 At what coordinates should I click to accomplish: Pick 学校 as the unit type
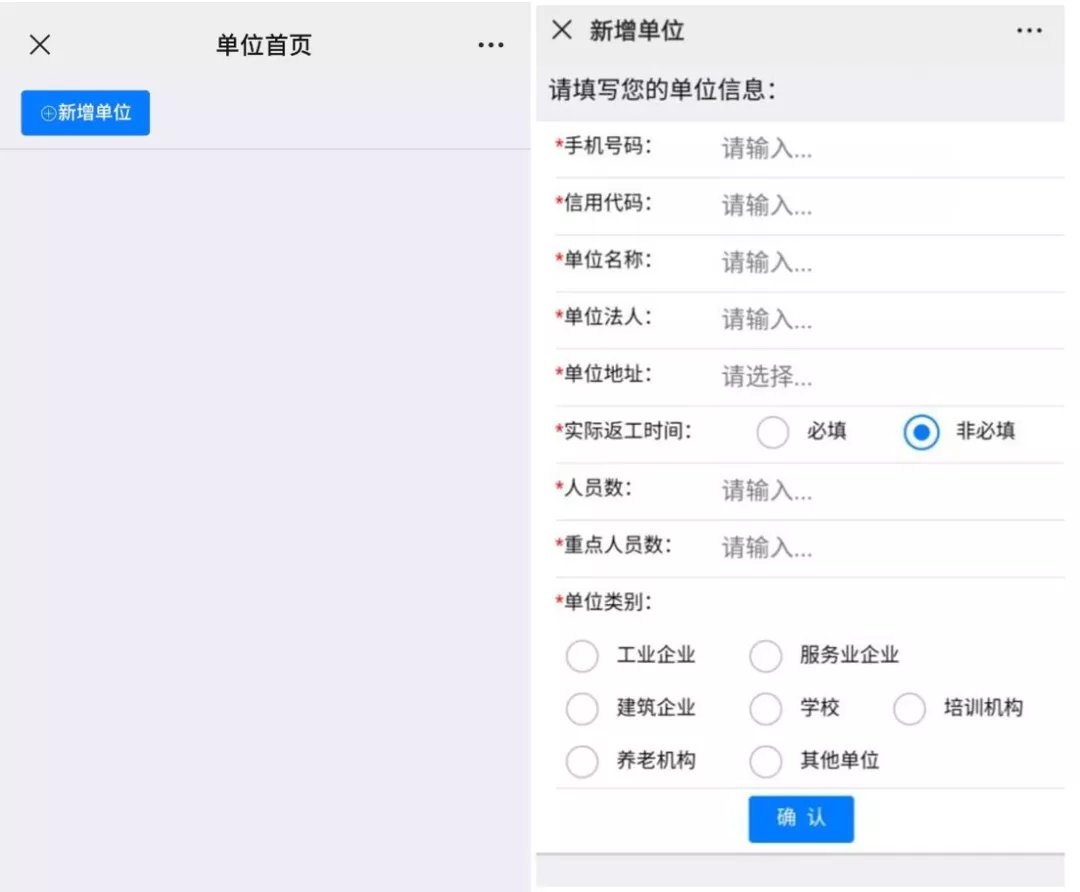(766, 709)
